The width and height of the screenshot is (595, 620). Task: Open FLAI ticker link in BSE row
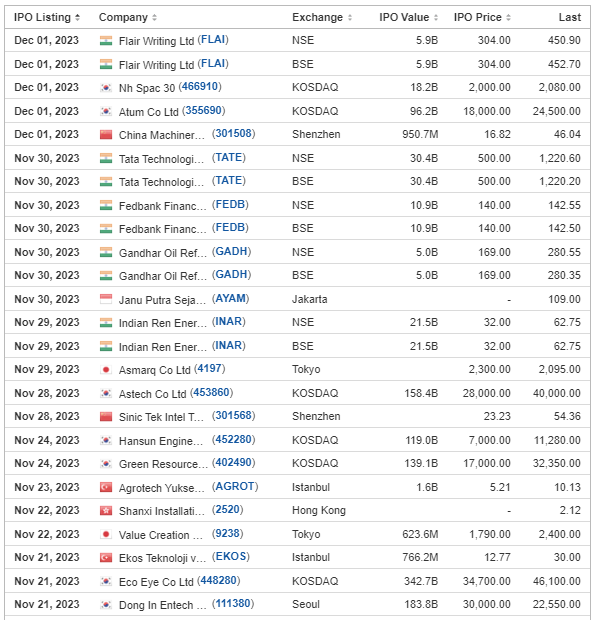pyautogui.click(x=213, y=64)
